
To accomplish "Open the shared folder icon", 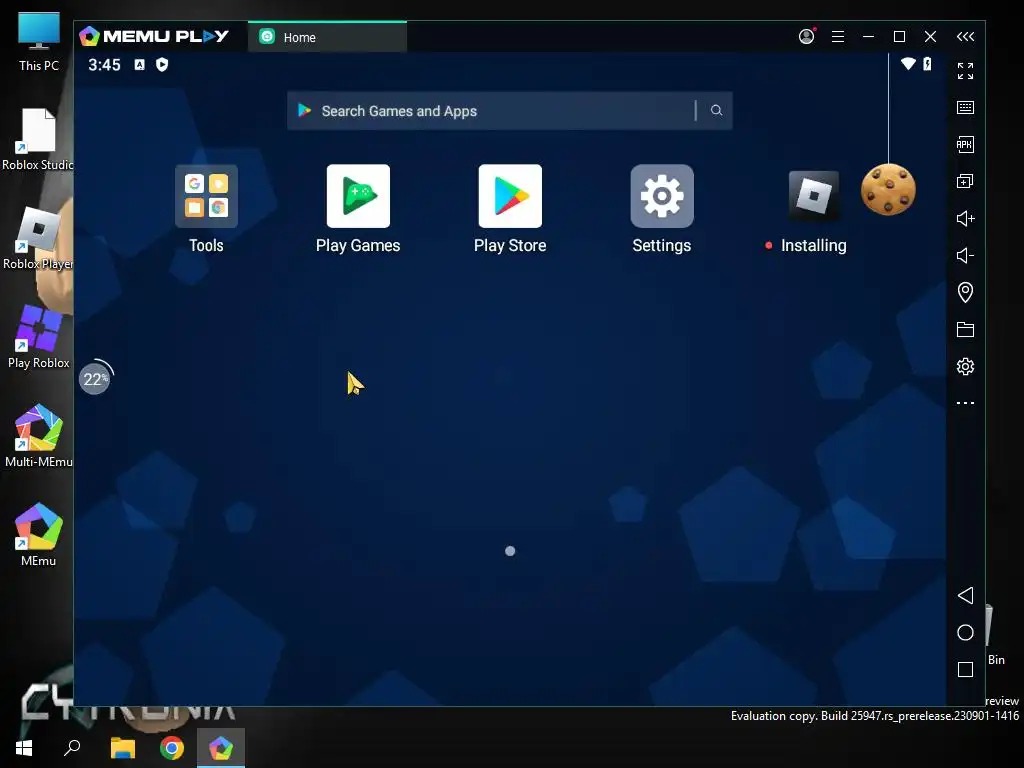I will [965, 329].
